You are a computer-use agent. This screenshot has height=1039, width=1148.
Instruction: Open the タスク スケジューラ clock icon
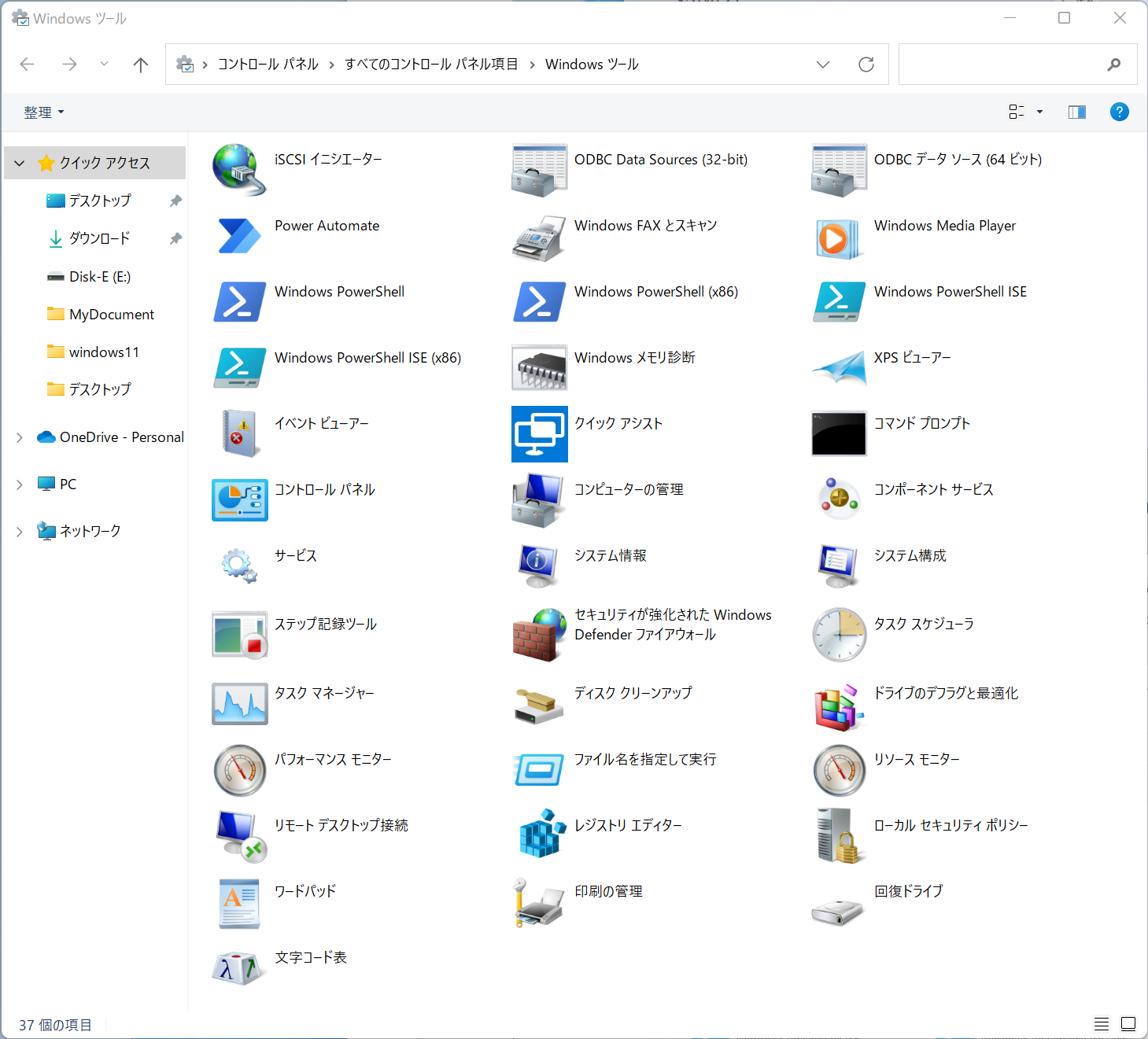[x=839, y=635]
